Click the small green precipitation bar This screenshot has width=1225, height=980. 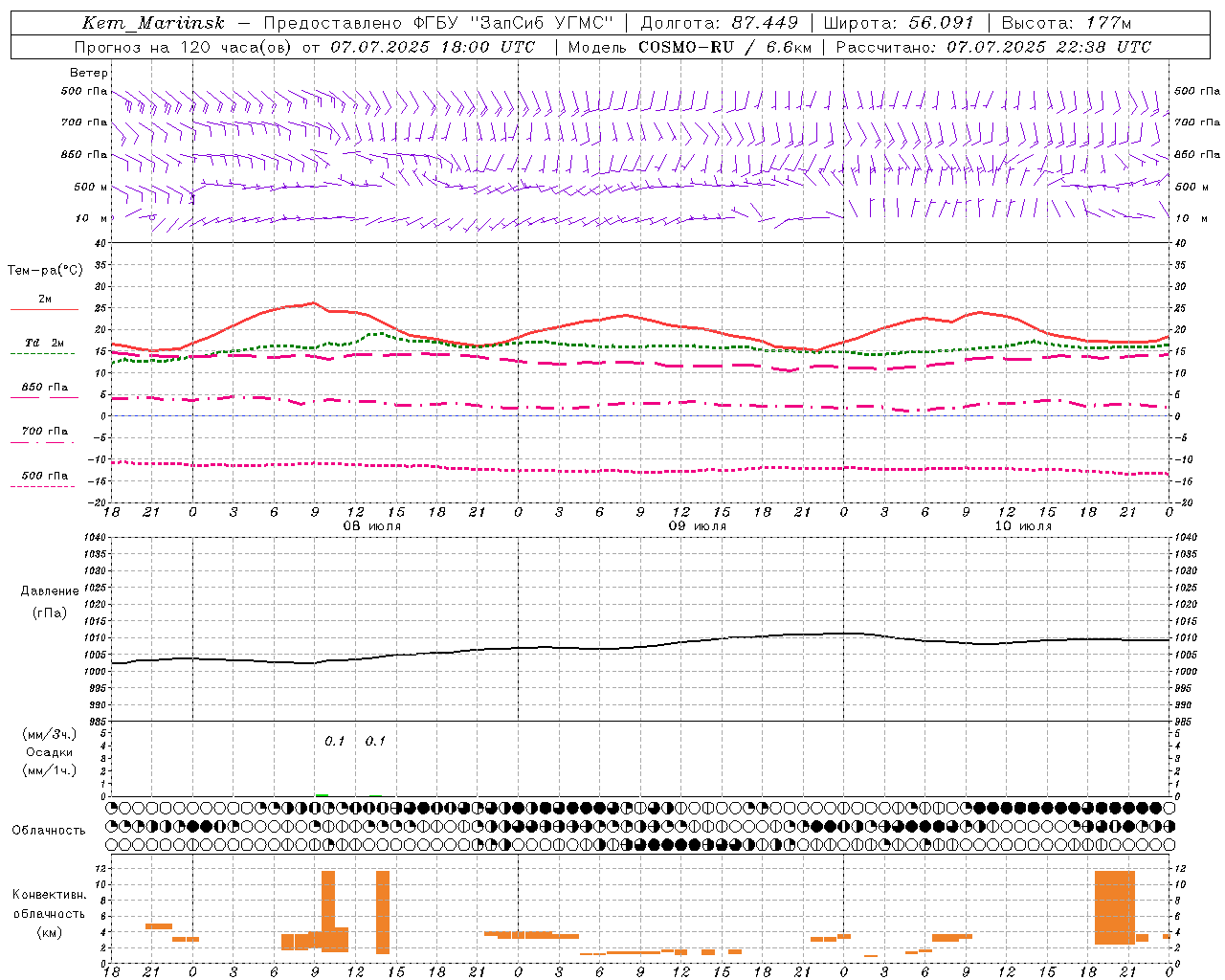pyautogui.click(x=323, y=794)
